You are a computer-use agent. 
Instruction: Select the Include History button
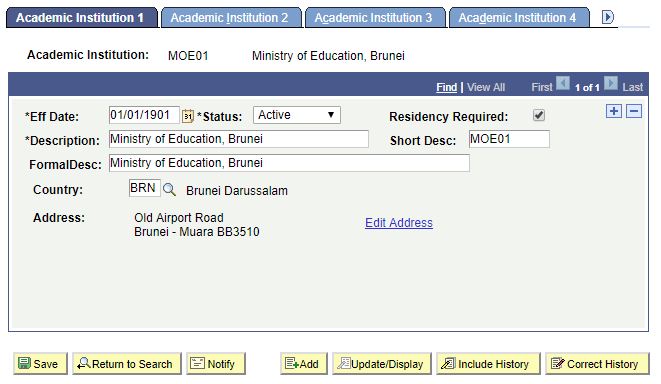[x=488, y=363]
